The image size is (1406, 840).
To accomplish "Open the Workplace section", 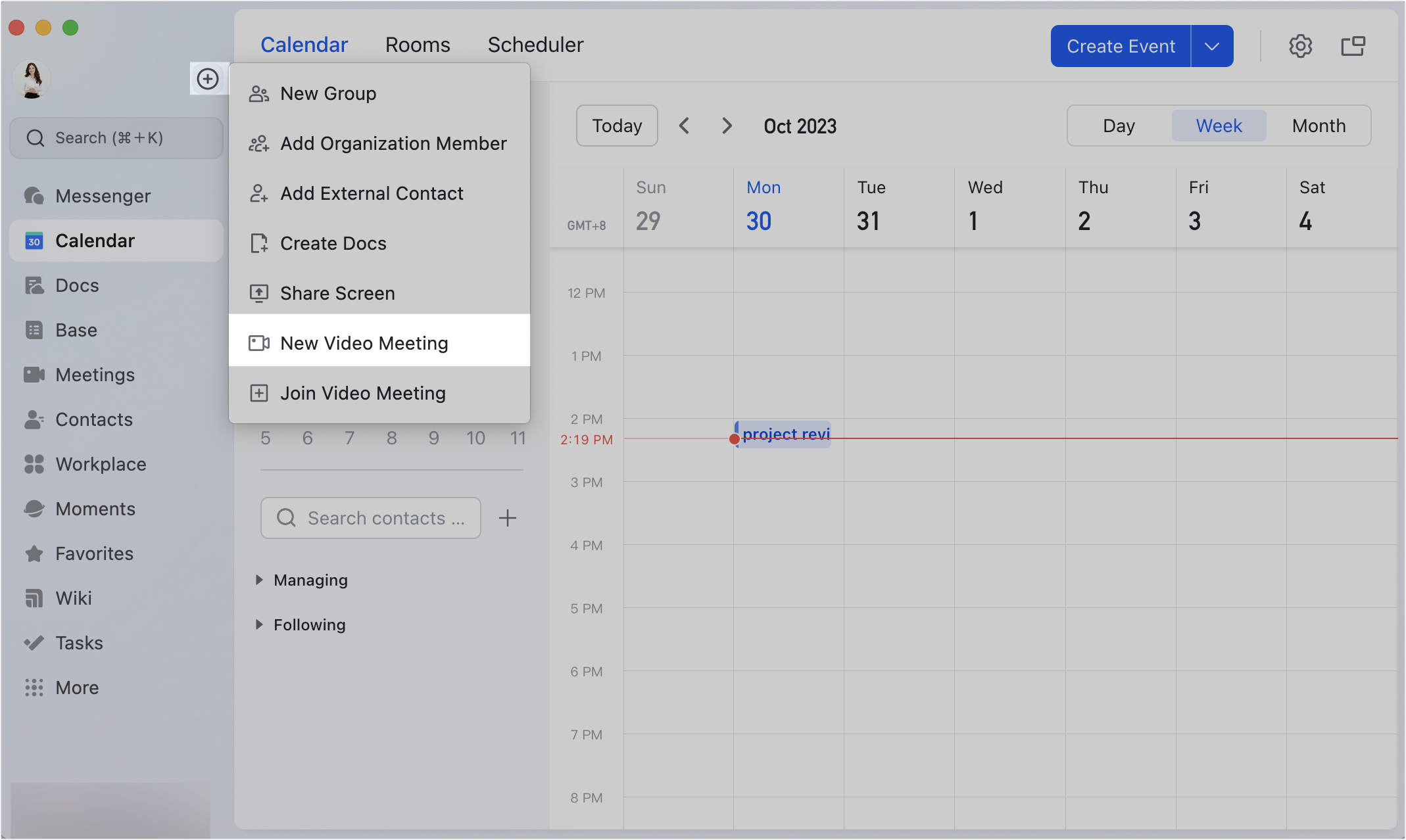I will (101, 463).
